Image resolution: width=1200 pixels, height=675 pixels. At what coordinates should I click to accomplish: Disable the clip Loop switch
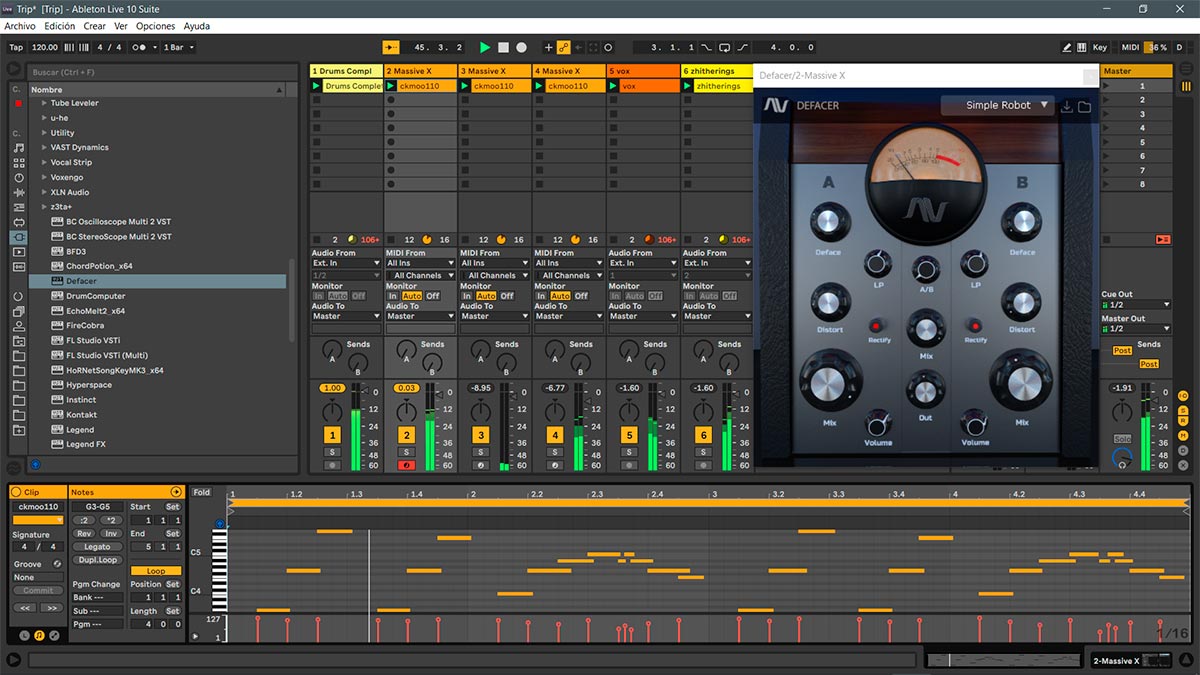pyautogui.click(x=156, y=572)
